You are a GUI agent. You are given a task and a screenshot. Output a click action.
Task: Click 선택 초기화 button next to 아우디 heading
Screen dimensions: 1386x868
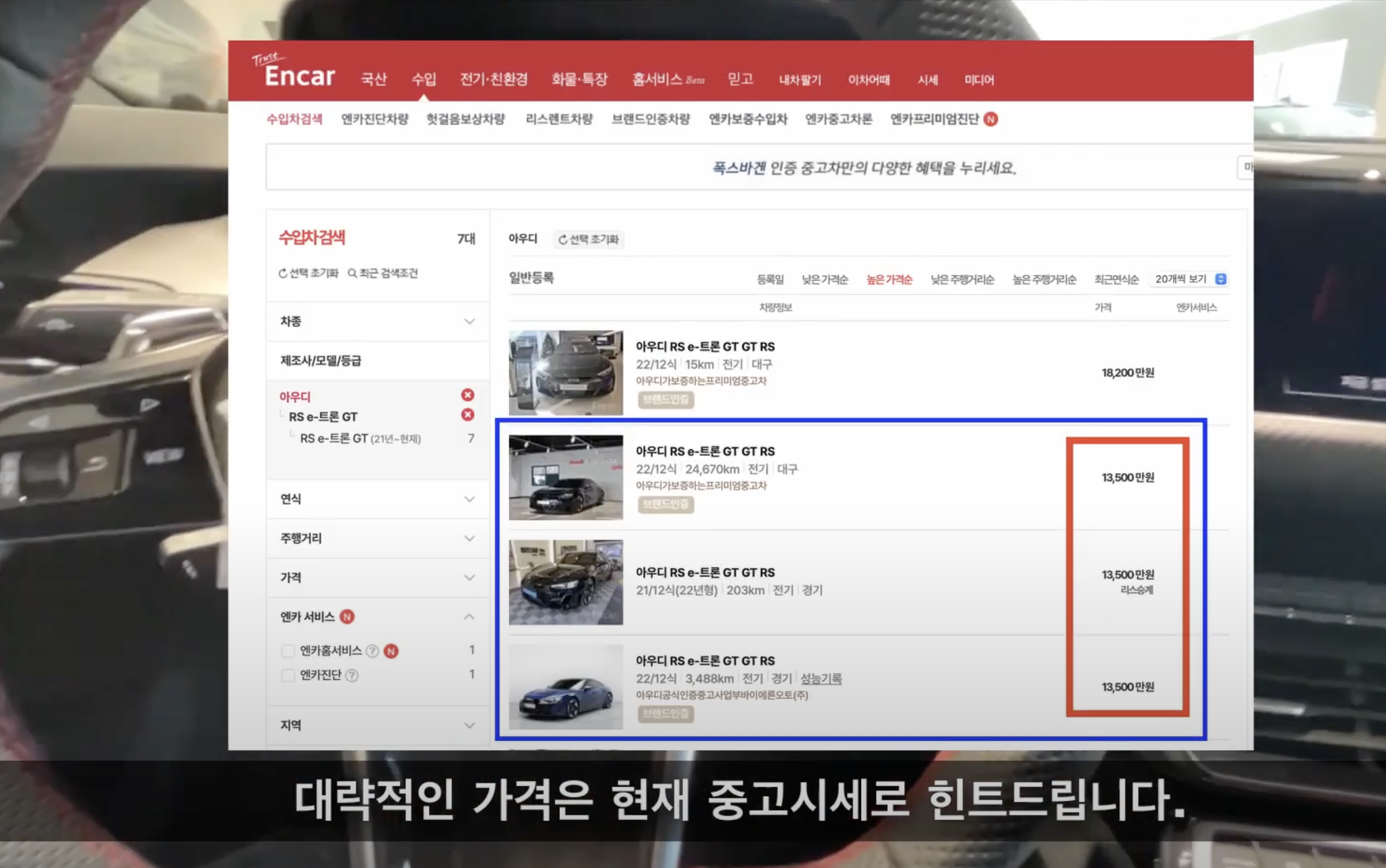[589, 239]
